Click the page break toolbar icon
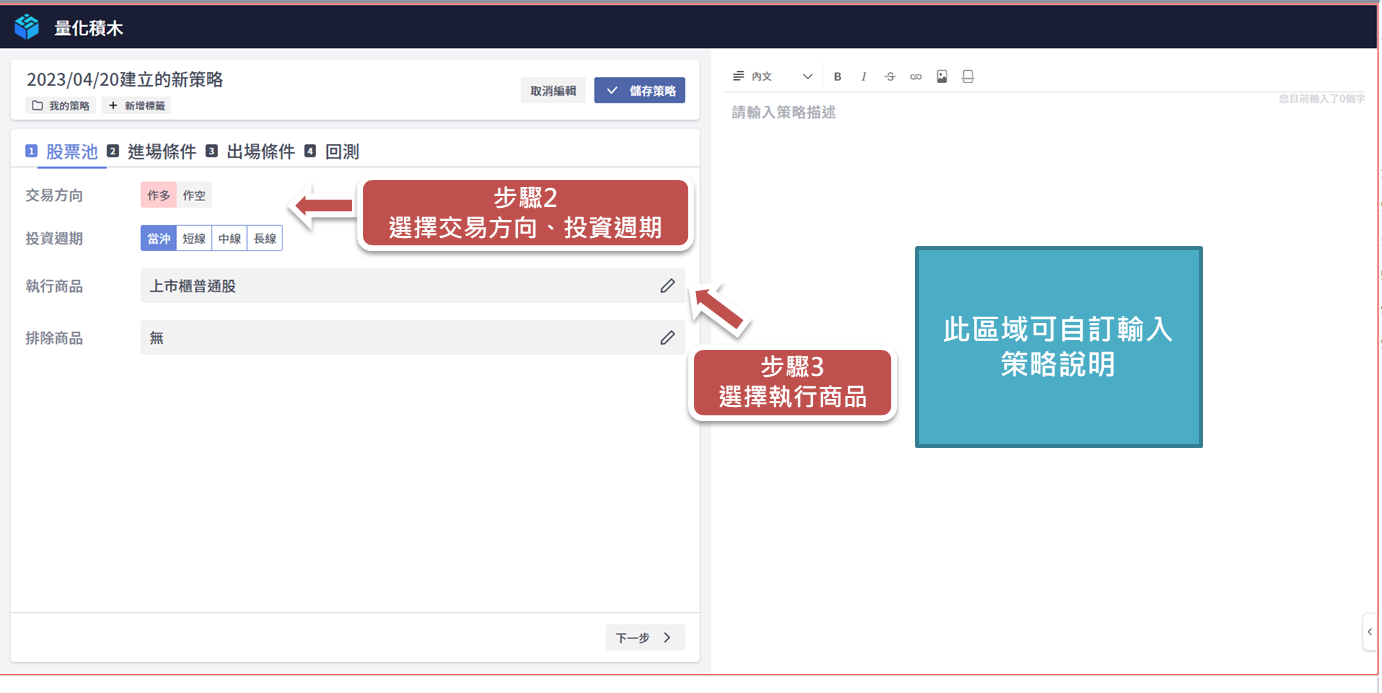Viewport: 1382px width, 693px height. tap(968, 77)
